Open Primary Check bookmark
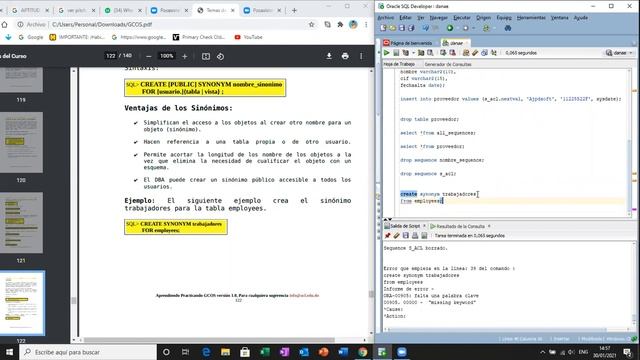The height and width of the screenshot is (360, 640). coord(199,37)
